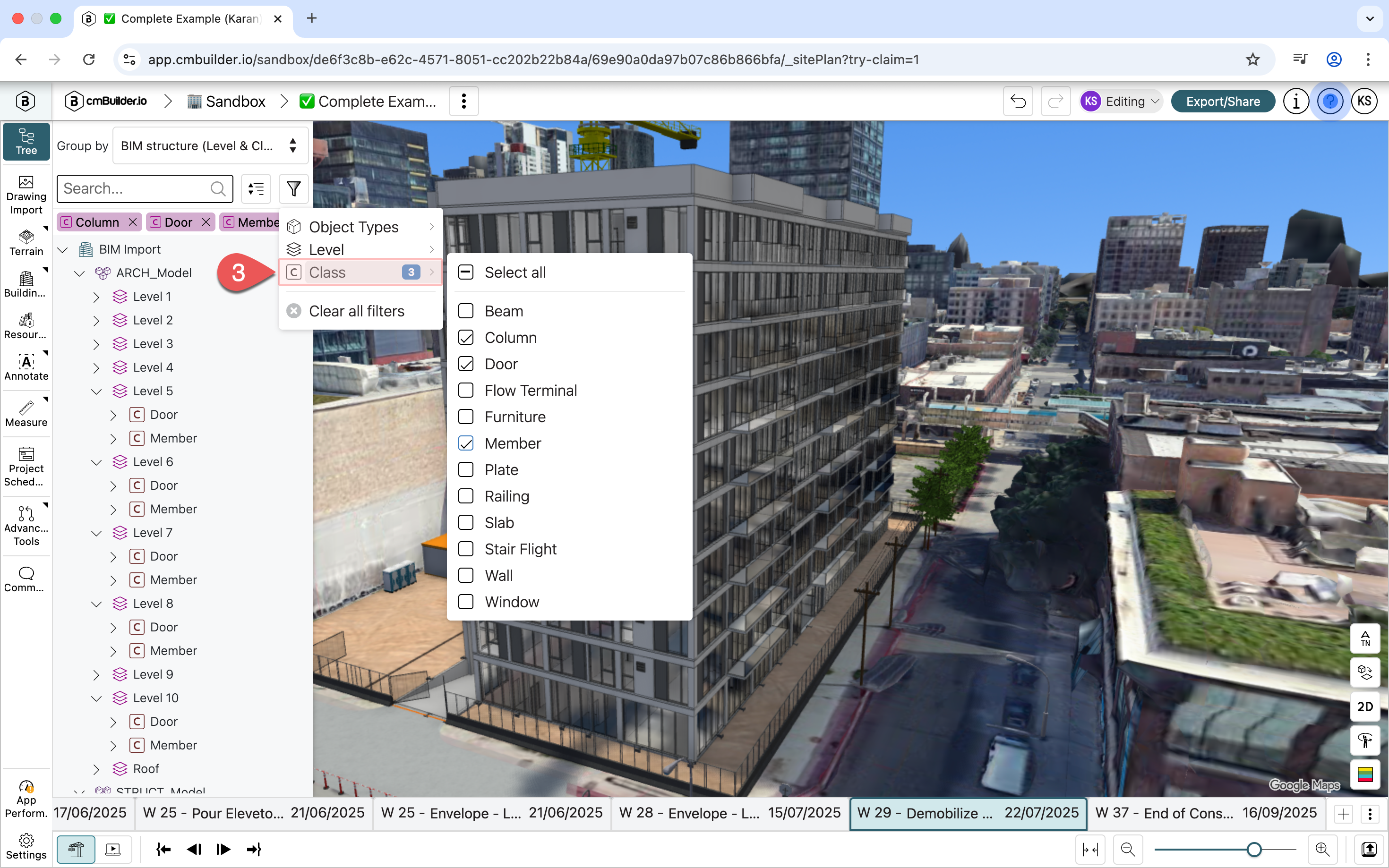Click the expand/collapse tree list icon
1389x868 pixels.
tap(256, 189)
